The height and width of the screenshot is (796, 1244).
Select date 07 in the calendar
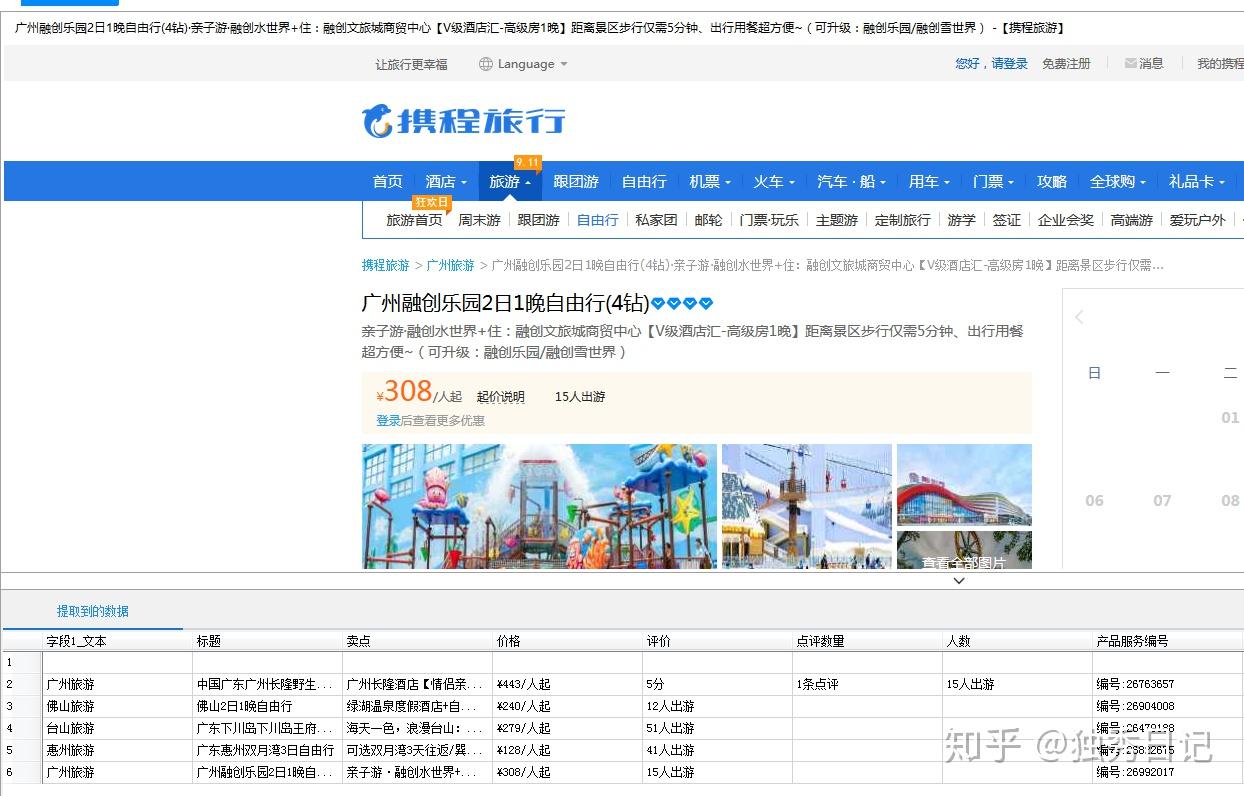[1162, 500]
